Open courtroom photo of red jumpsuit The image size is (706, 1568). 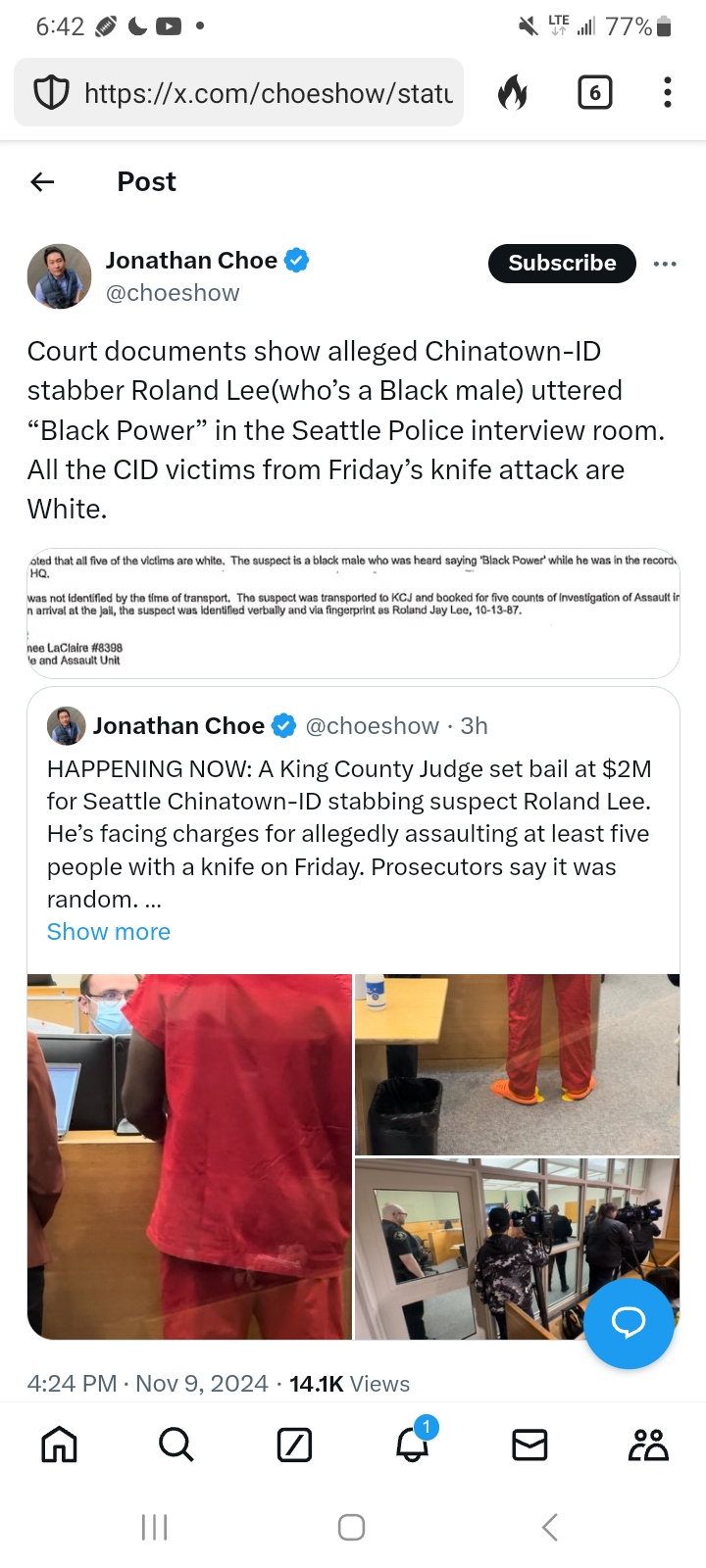(189, 1156)
